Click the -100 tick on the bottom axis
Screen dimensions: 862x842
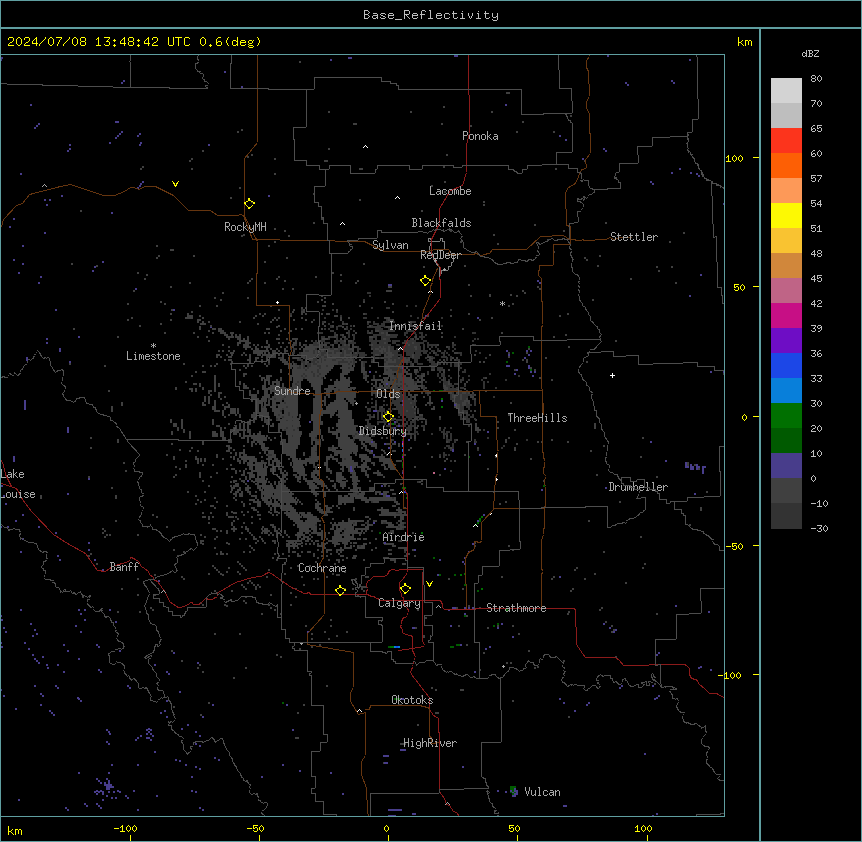click(x=125, y=828)
